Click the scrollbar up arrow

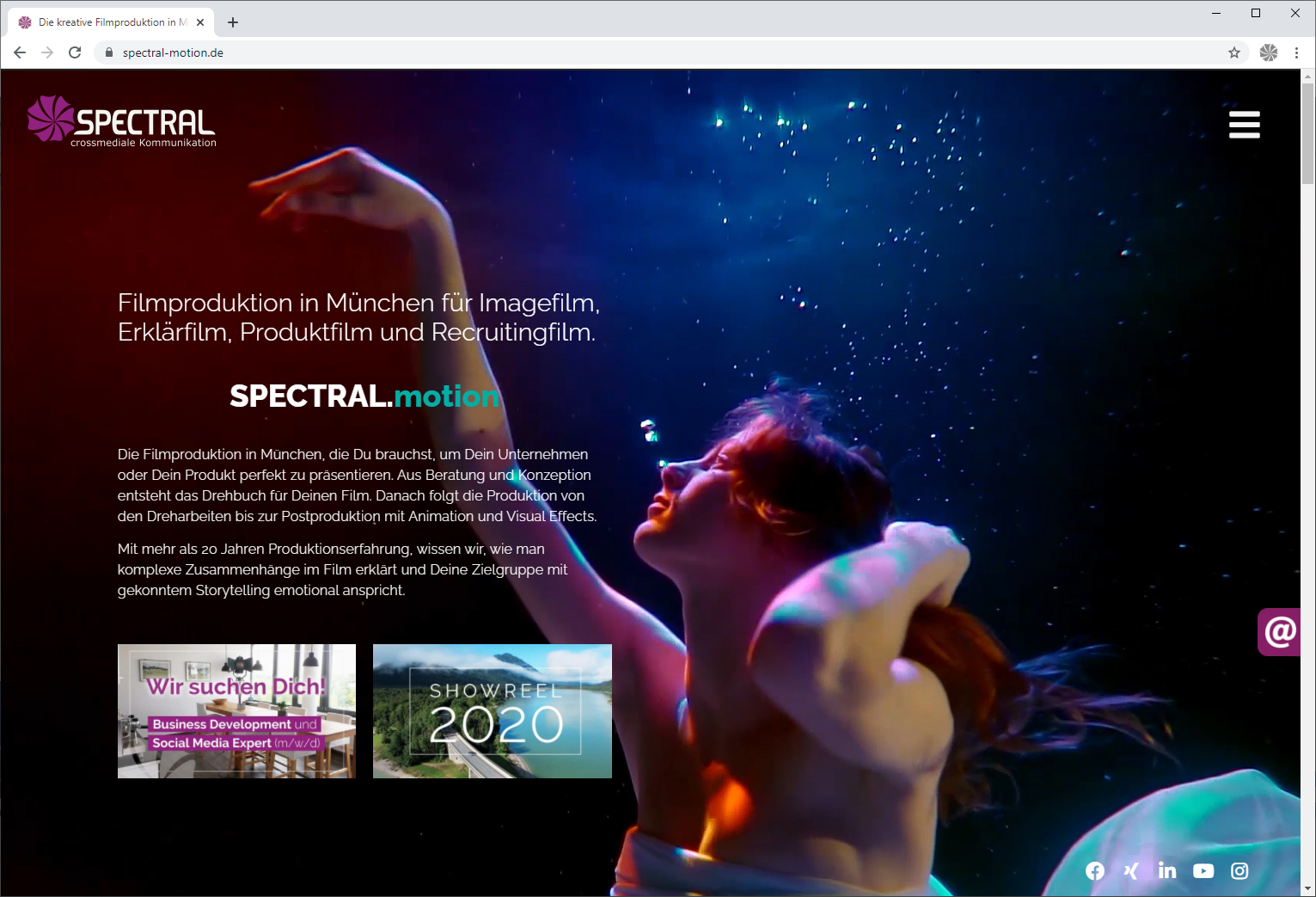click(1307, 76)
